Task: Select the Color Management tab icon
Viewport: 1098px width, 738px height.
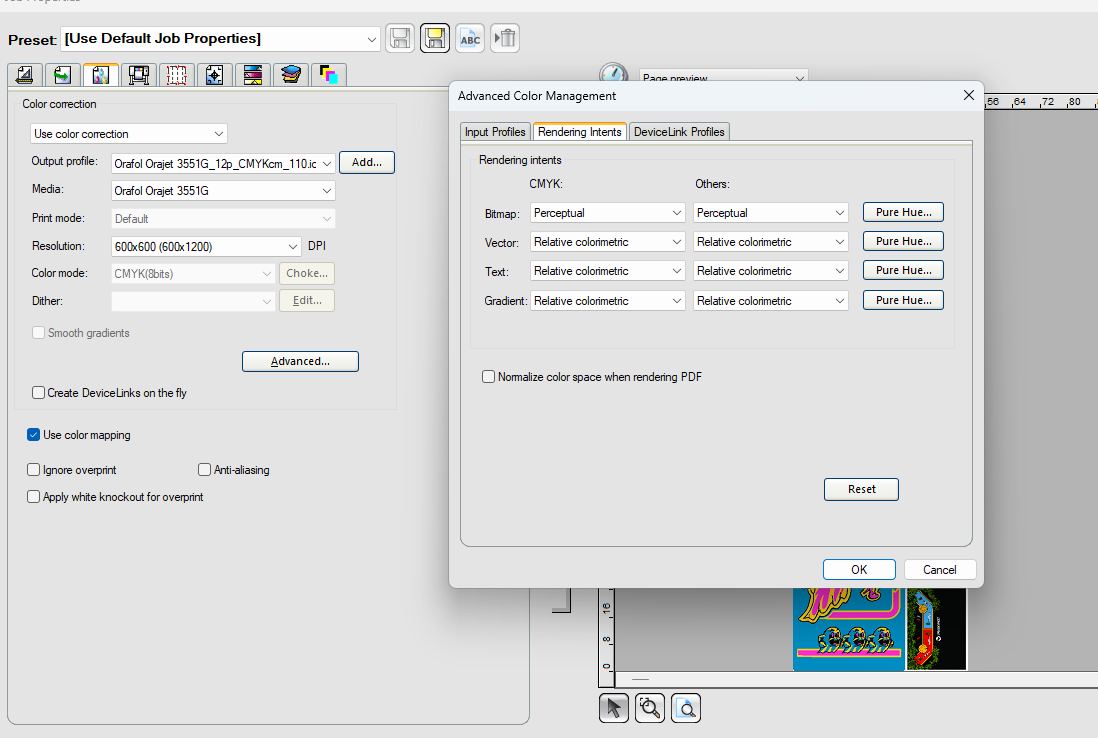Action: pyautogui.click(x=100, y=74)
